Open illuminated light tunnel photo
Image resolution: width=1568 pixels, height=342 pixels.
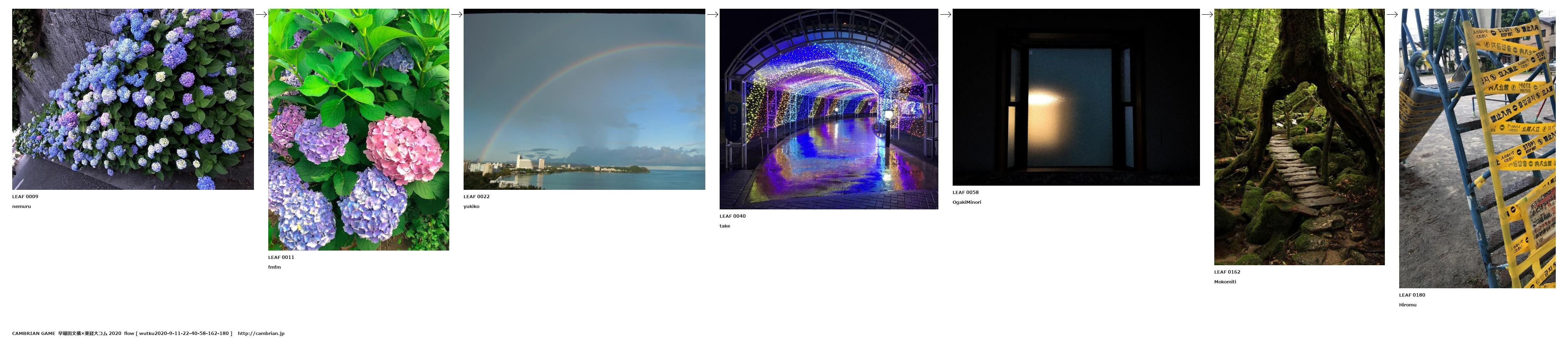point(828,109)
